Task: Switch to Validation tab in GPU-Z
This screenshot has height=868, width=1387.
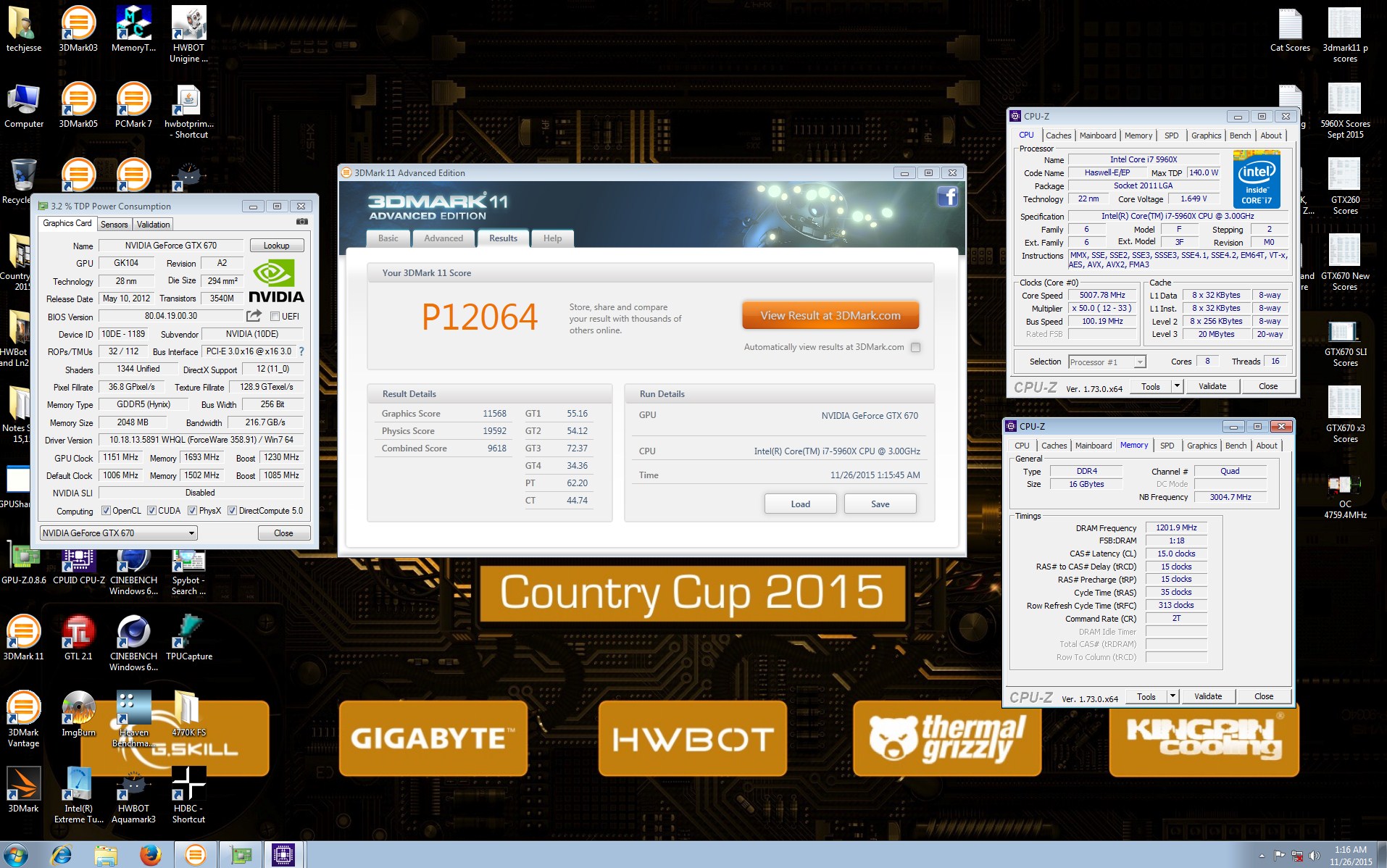Action: point(153,225)
